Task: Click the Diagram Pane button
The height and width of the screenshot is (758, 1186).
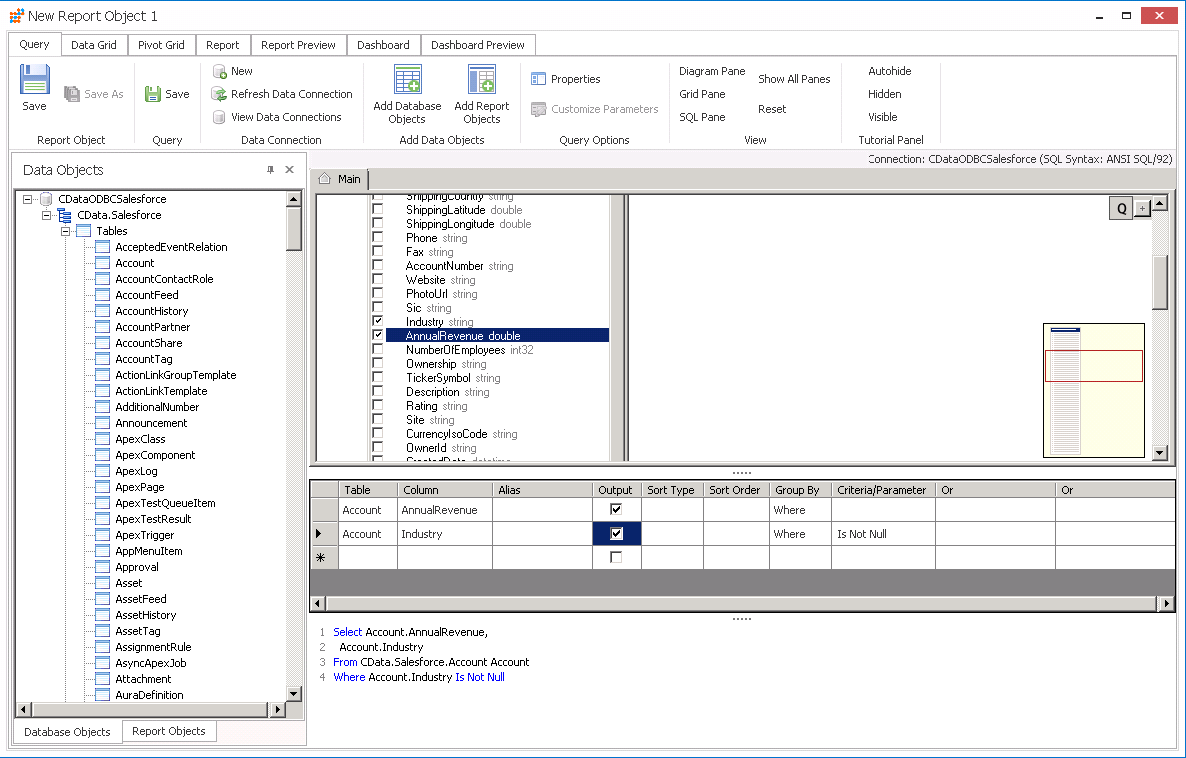Action: click(x=711, y=71)
